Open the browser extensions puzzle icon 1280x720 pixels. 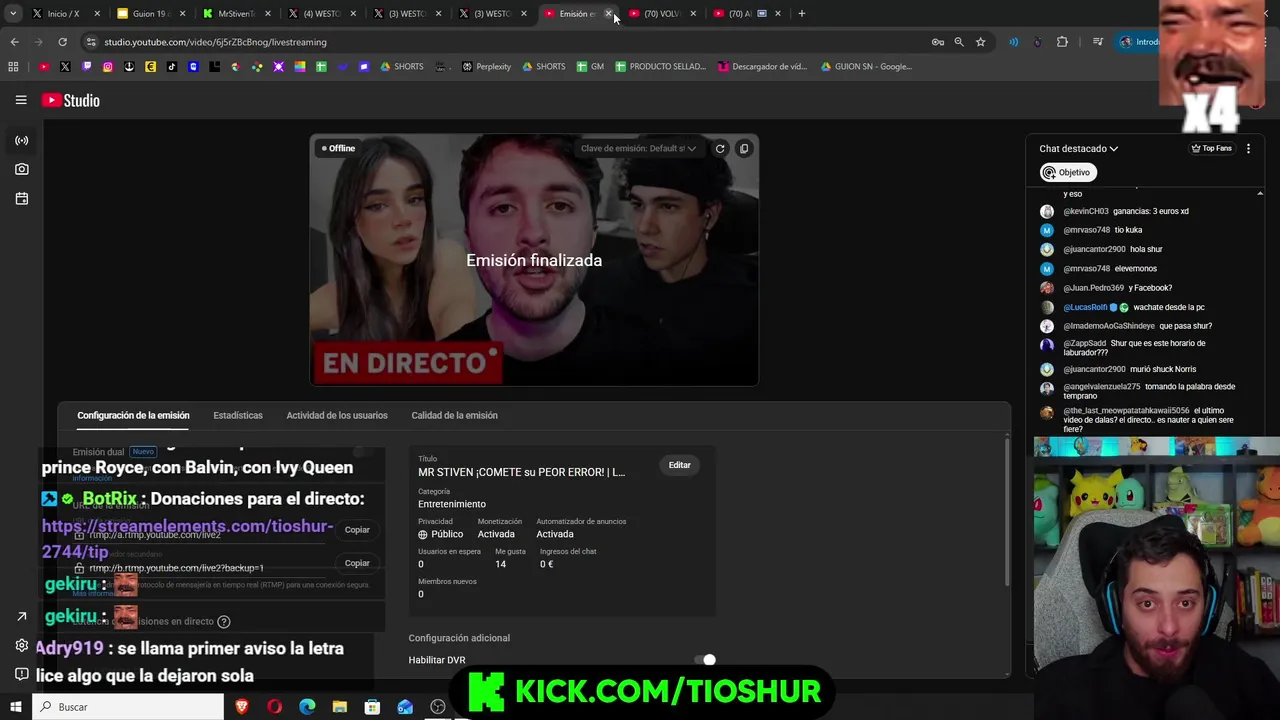coord(1062,42)
